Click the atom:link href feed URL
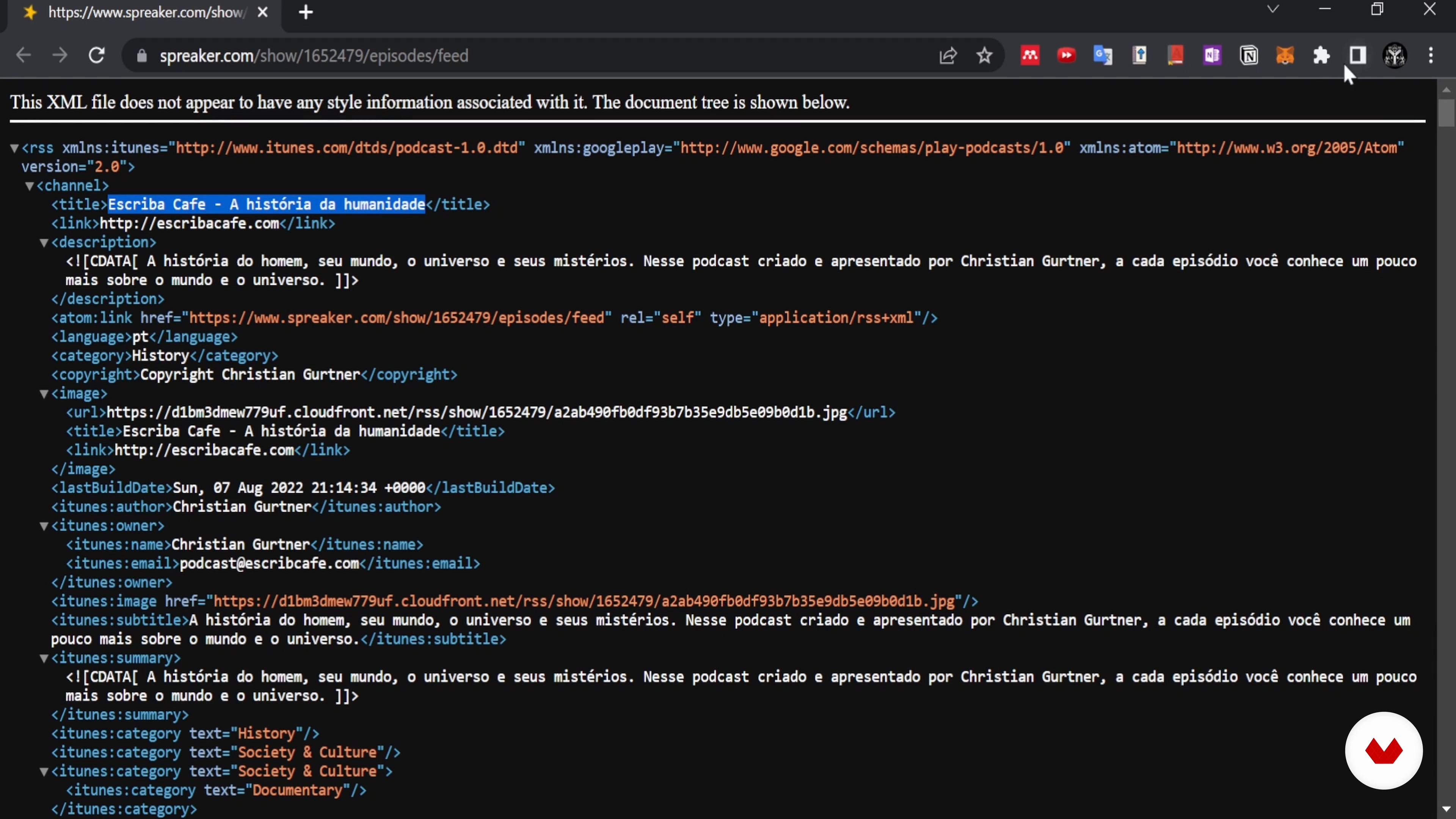This screenshot has width=1456, height=819. coord(400,318)
